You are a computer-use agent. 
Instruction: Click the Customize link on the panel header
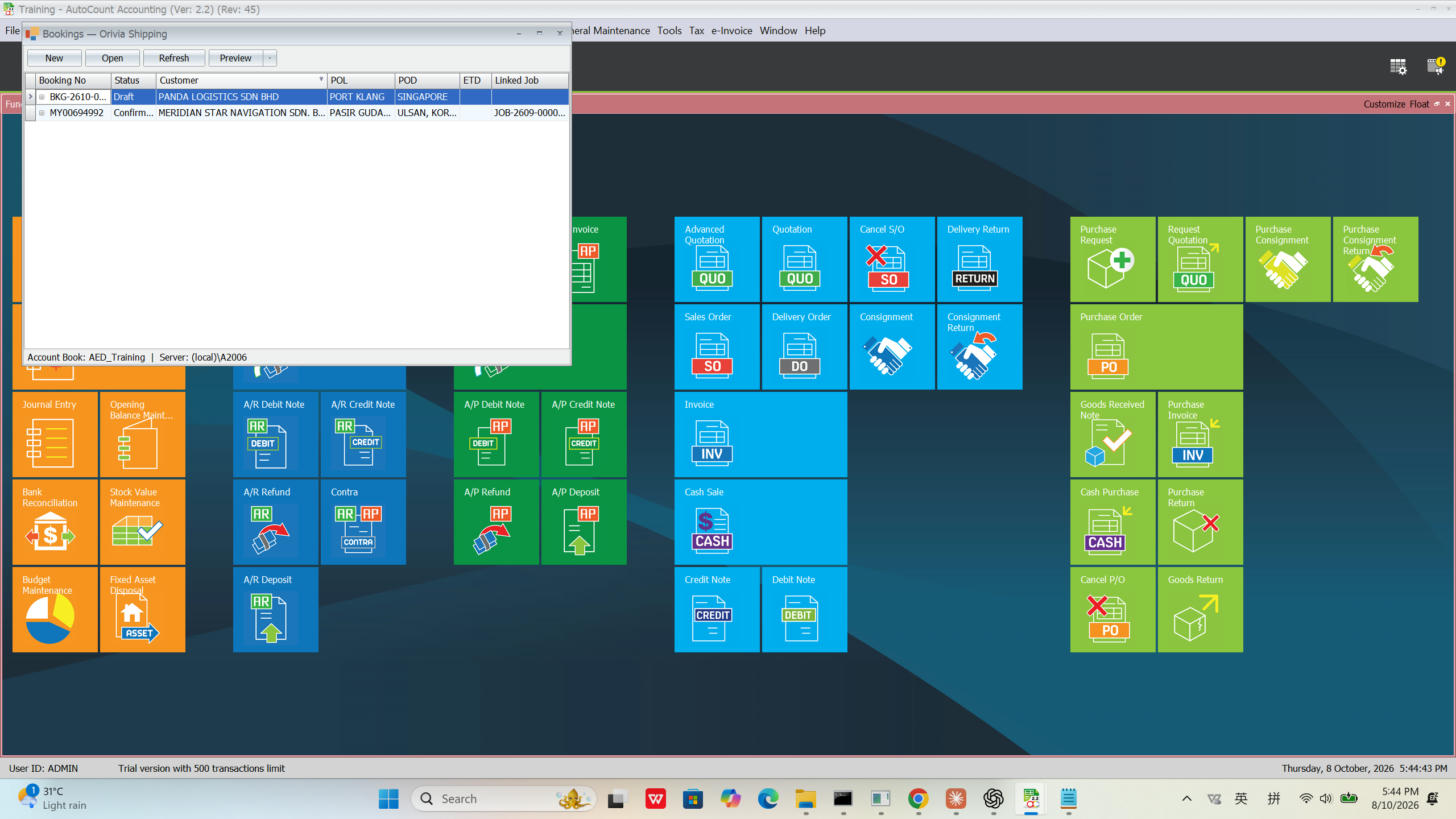click(x=1384, y=104)
